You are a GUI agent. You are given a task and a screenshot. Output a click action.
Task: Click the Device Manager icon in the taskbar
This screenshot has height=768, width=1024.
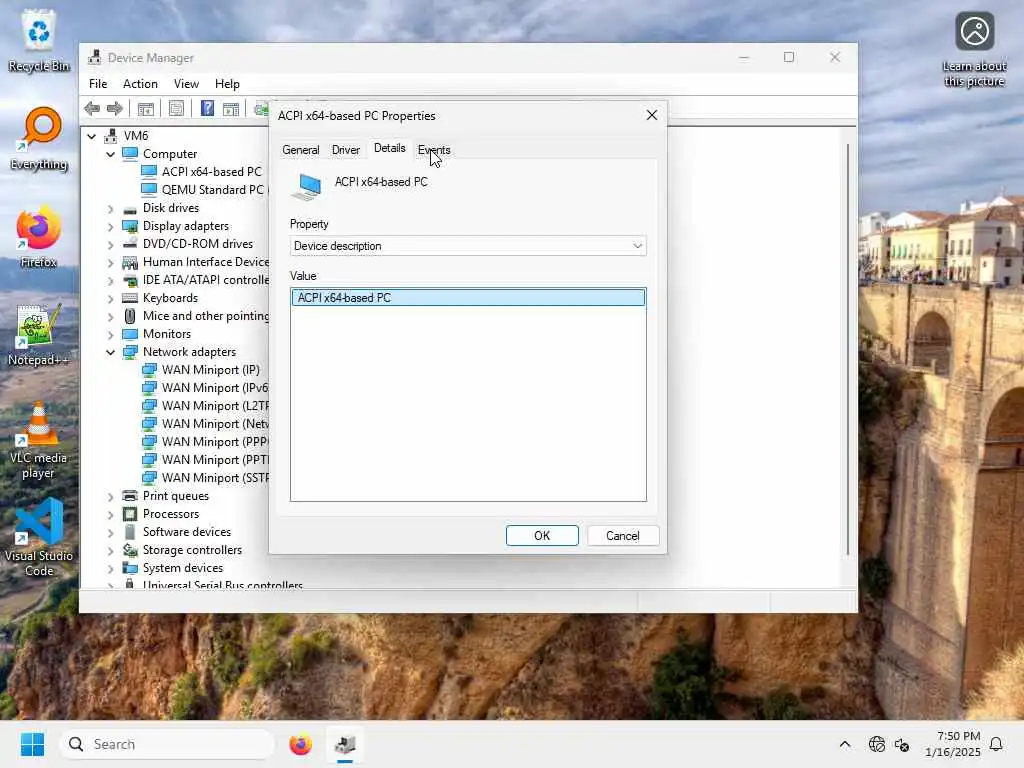345,744
